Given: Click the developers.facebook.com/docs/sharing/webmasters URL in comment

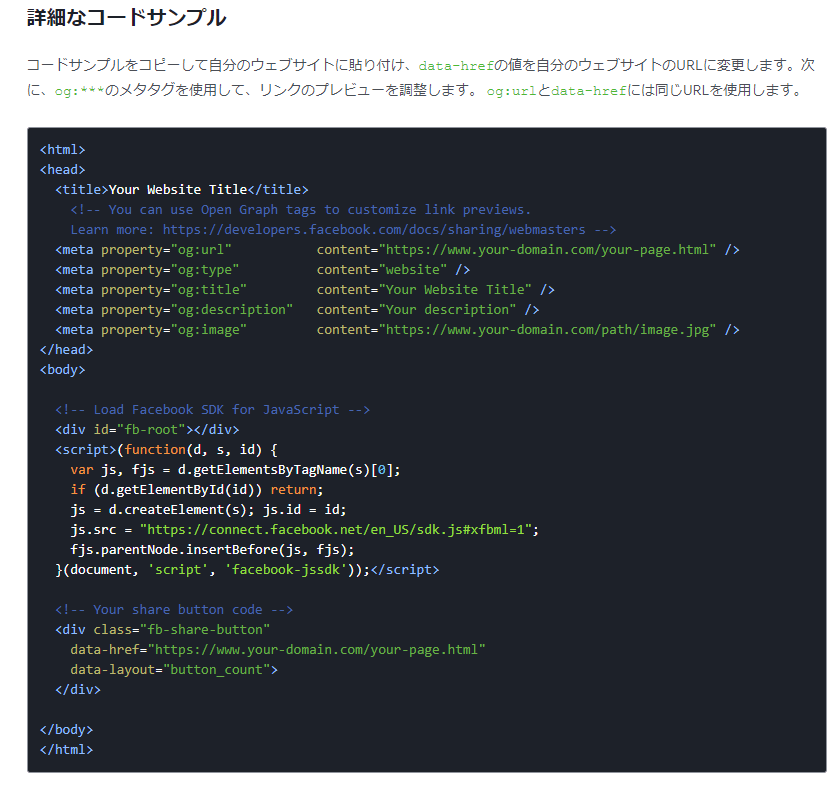Looking at the screenshot, I should [374, 230].
